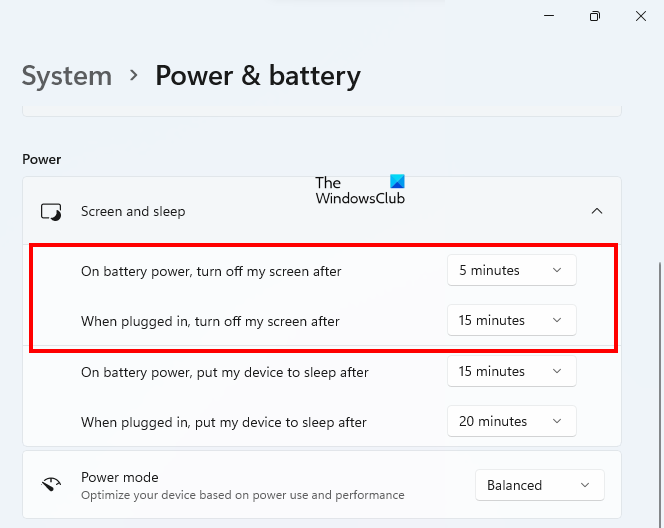
Task: Click the Power mode speedometer icon
Action: [51, 485]
